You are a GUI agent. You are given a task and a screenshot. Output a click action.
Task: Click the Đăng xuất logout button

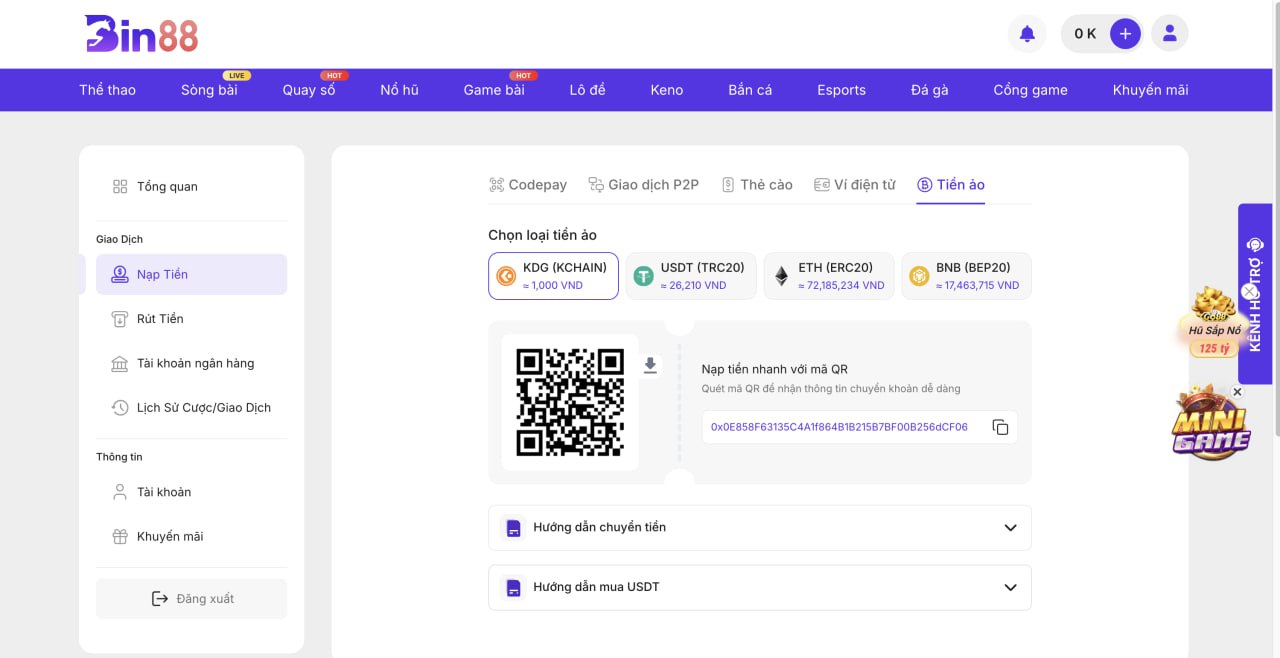click(191, 599)
